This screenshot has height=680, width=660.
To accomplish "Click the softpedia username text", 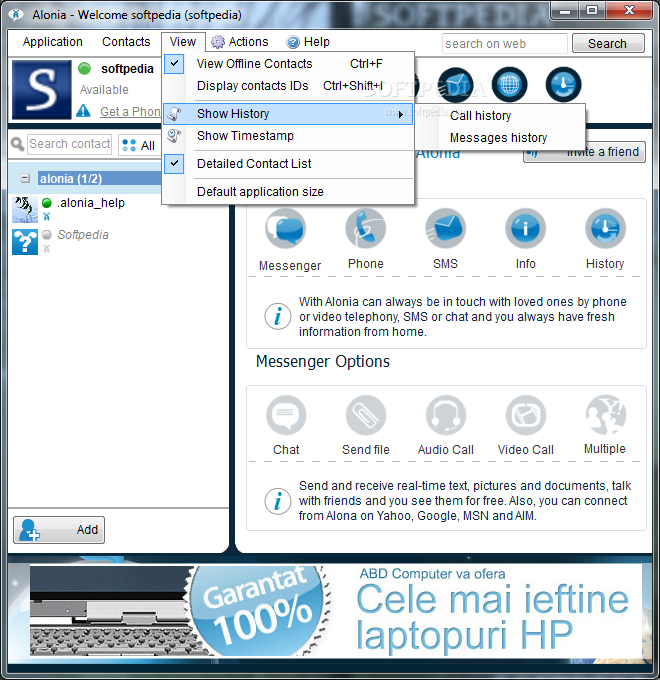I will (127, 69).
